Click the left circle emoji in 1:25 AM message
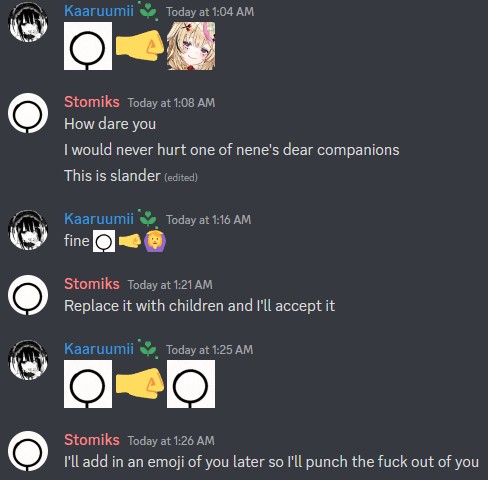The image size is (488, 480). (x=88, y=384)
